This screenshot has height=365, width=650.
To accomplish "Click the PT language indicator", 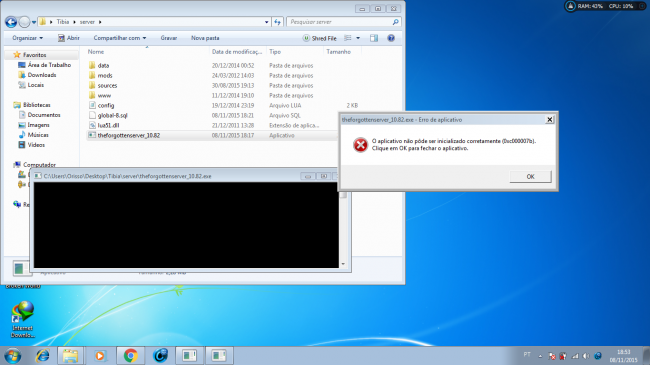I will pos(527,355).
